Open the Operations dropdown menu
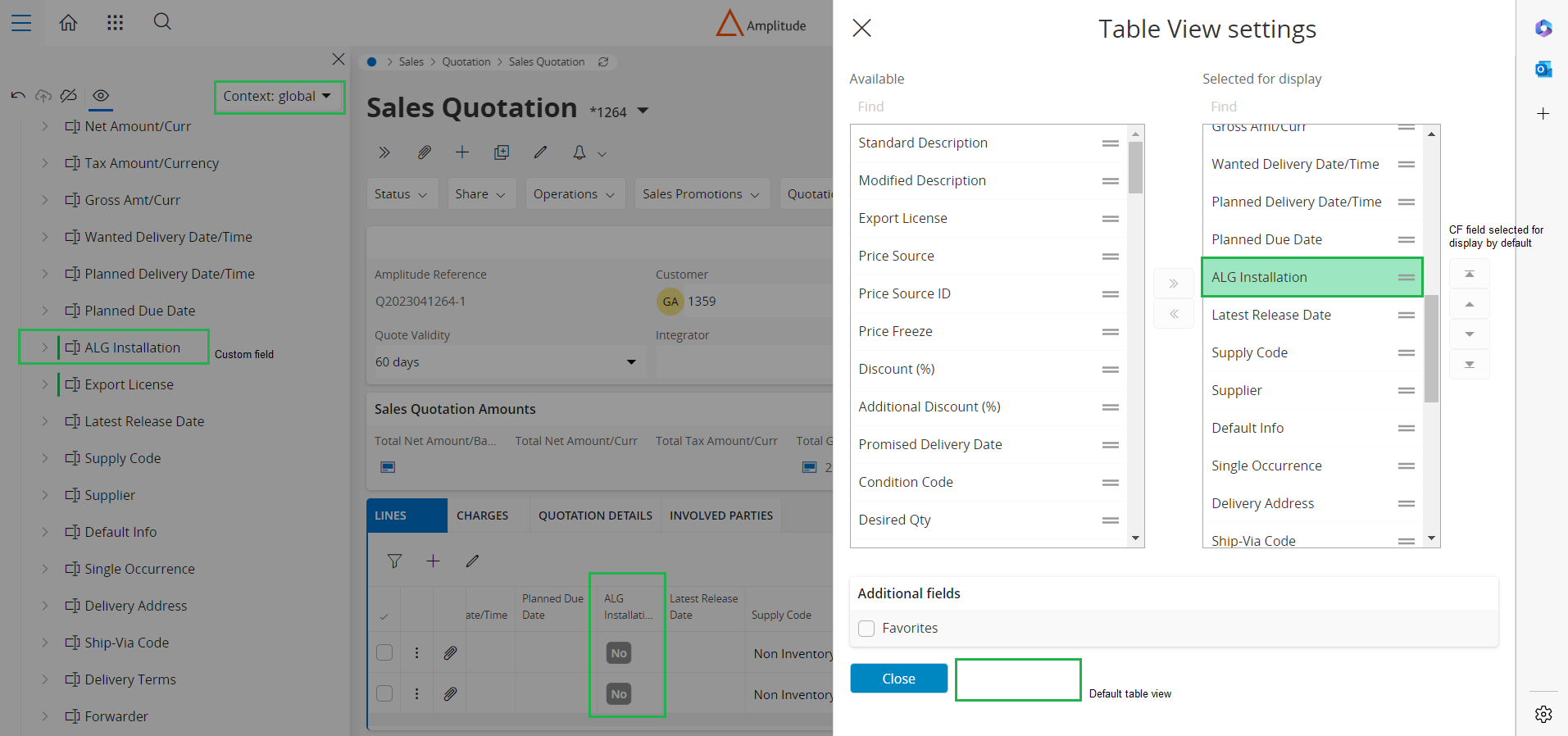The image size is (1568, 736). click(575, 194)
